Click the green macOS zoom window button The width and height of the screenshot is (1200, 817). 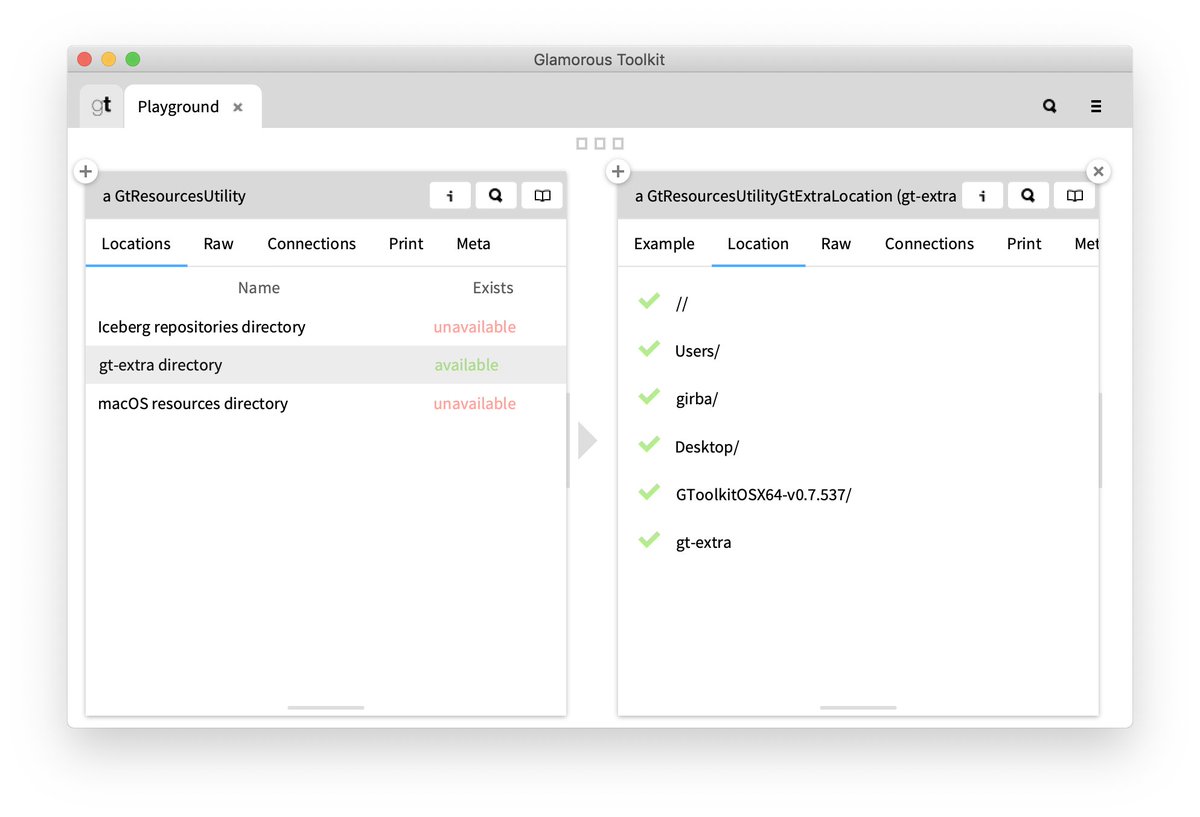[x=133, y=60]
